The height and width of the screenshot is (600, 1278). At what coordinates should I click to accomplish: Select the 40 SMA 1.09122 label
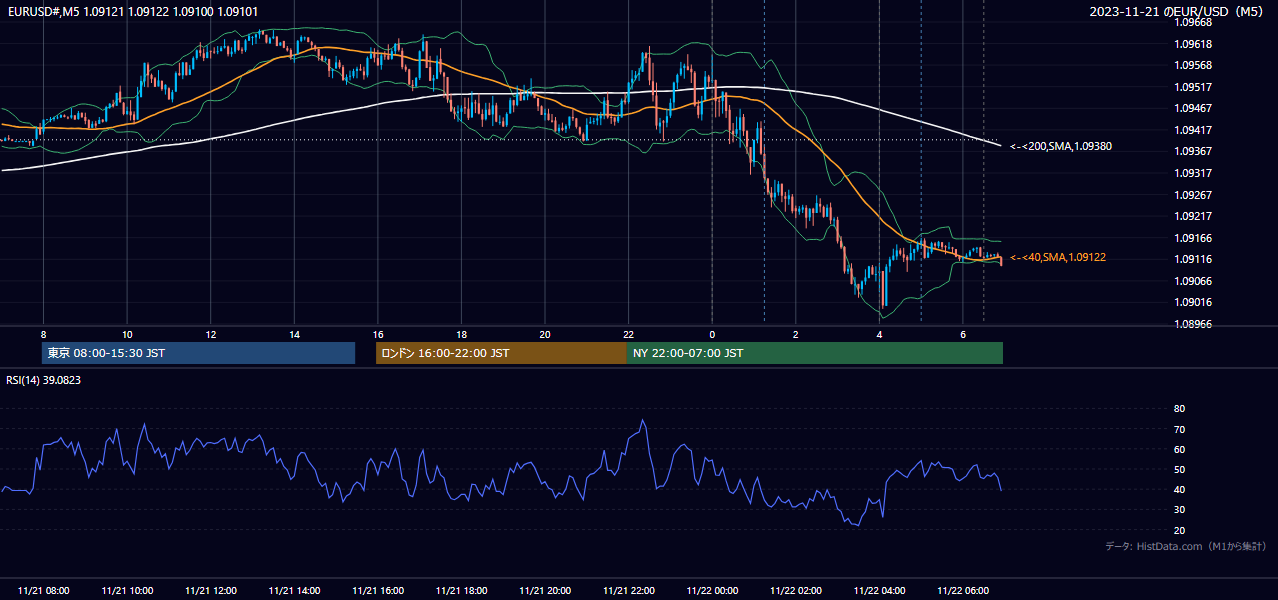(x=1058, y=257)
